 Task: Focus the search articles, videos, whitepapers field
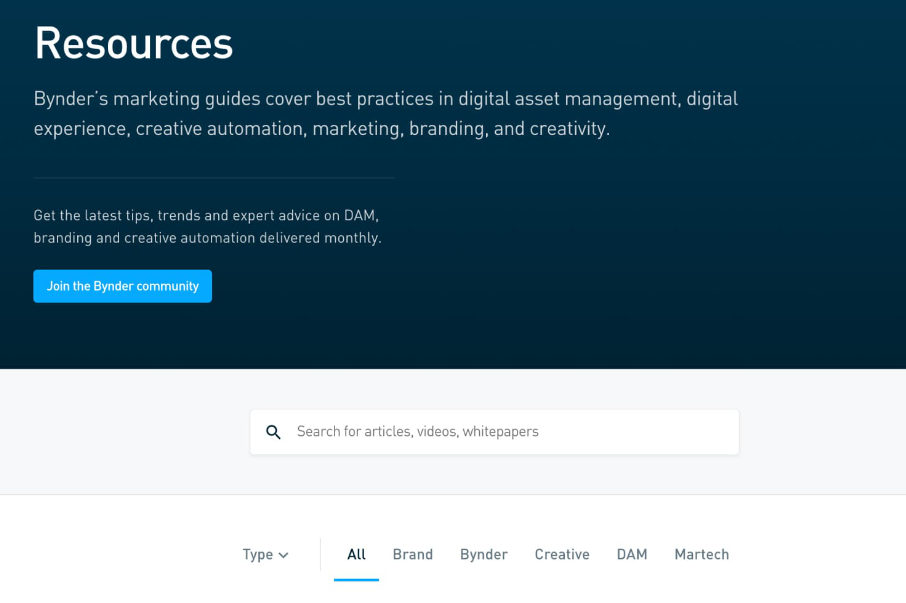click(494, 432)
